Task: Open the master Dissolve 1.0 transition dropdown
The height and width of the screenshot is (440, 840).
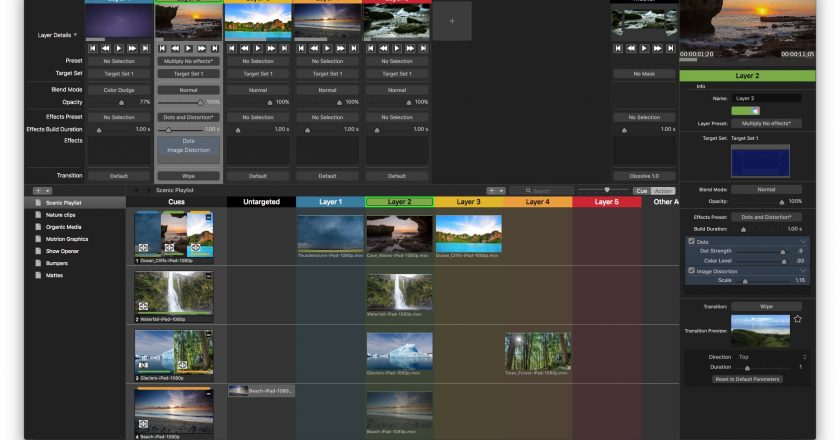Action: [x=644, y=176]
